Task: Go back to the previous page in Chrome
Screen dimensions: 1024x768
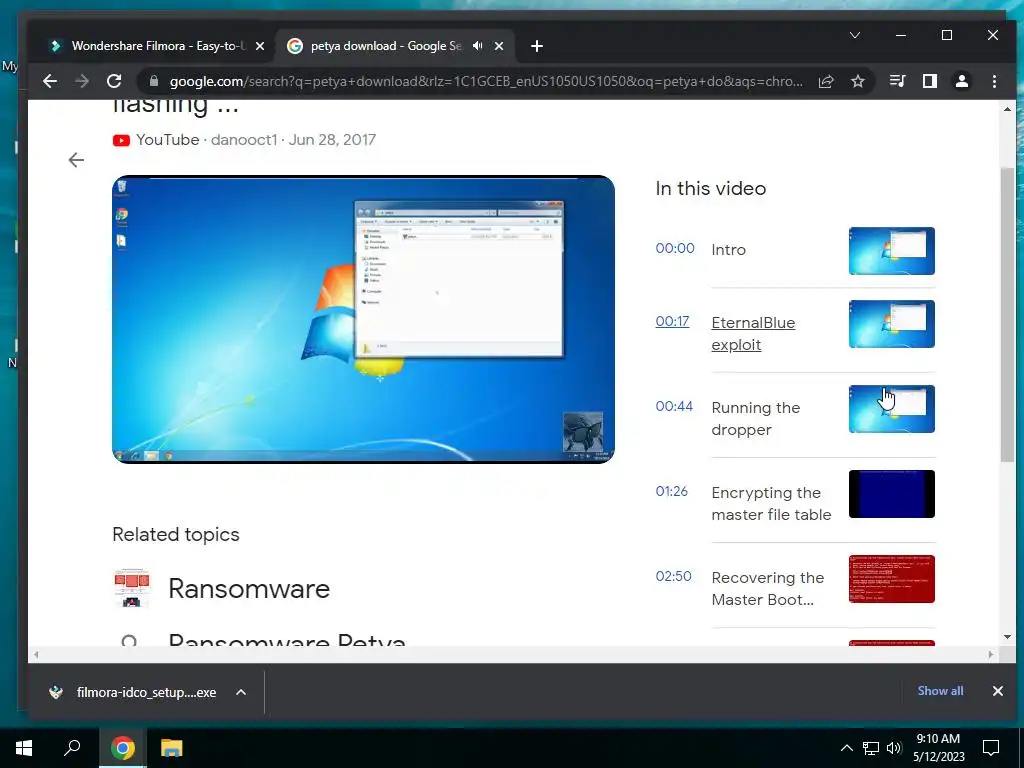Action: [x=50, y=81]
